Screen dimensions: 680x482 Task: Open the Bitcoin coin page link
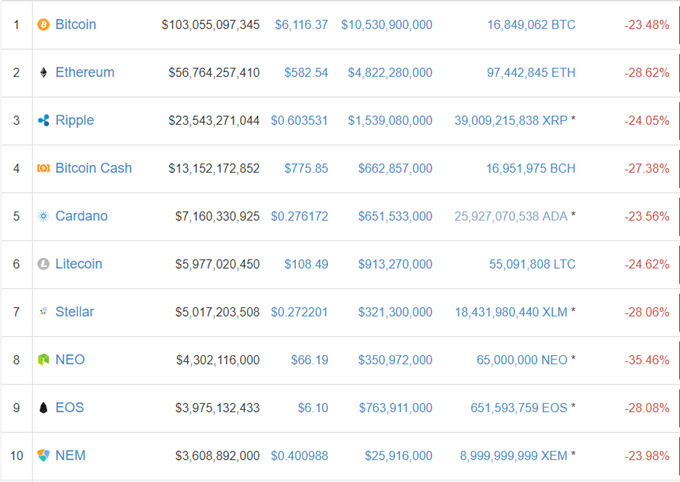[x=76, y=24]
